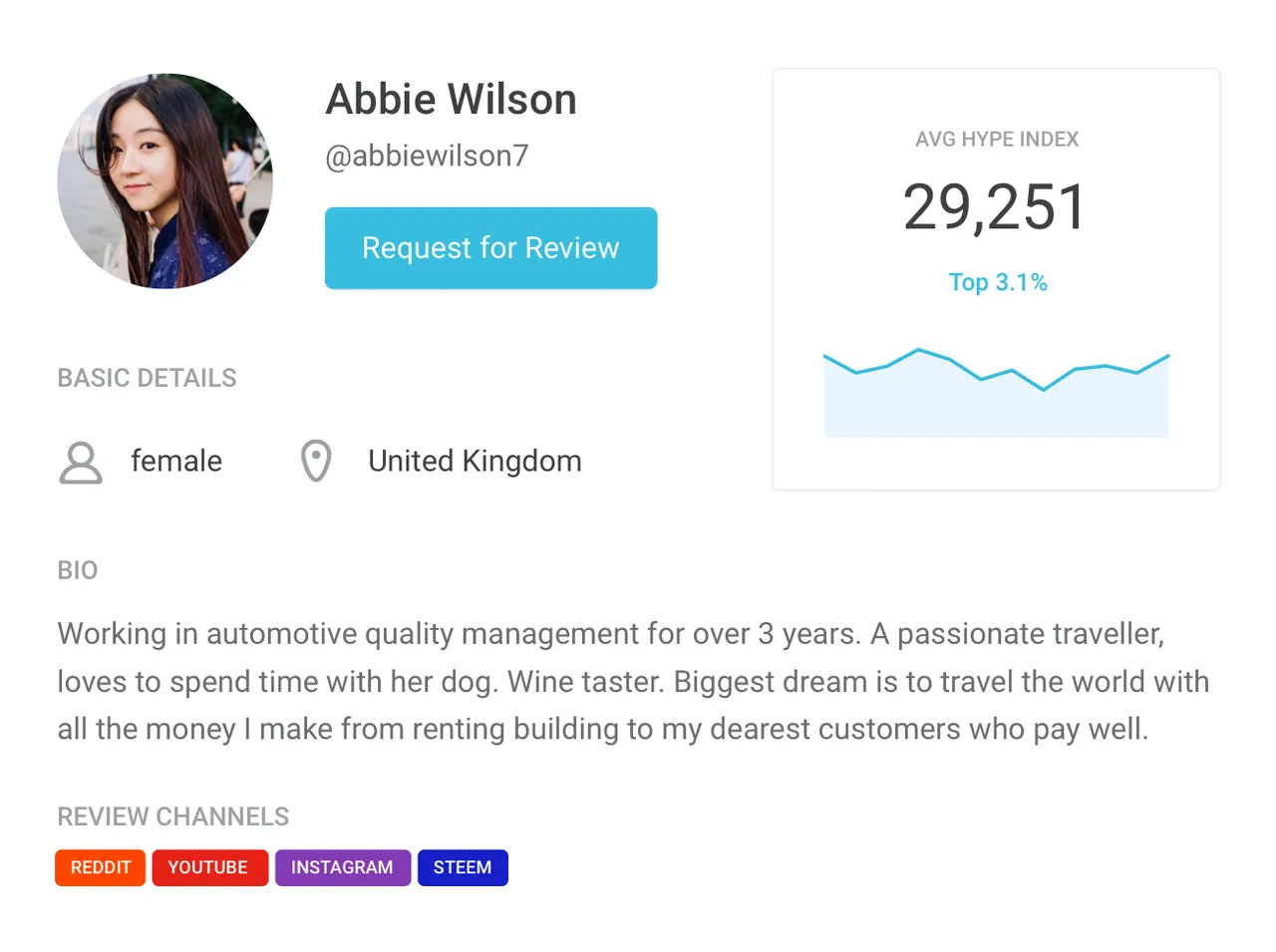This screenshot has height=952, width=1276.
Task: Click the AVG HYPE INDEX card title
Action: (x=997, y=140)
